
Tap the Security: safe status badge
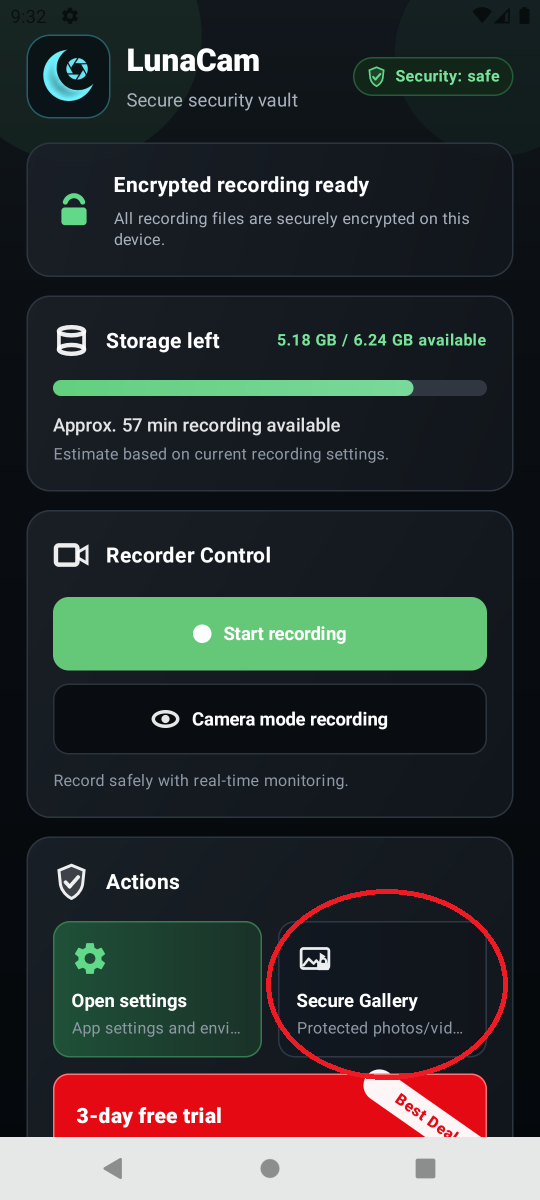433,76
